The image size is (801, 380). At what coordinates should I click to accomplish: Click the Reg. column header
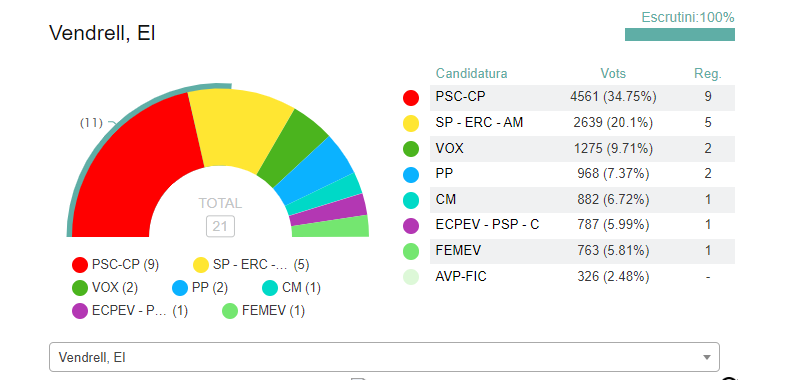[708, 74]
